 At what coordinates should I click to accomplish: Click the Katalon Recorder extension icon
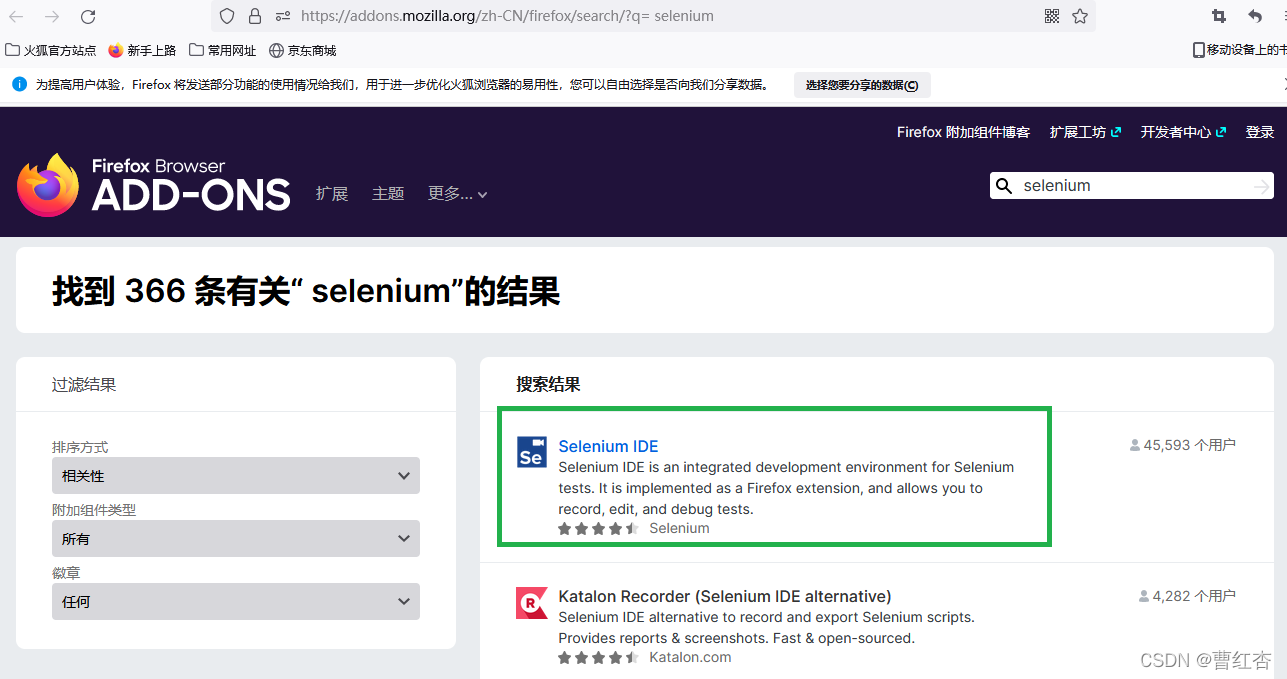point(531,602)
